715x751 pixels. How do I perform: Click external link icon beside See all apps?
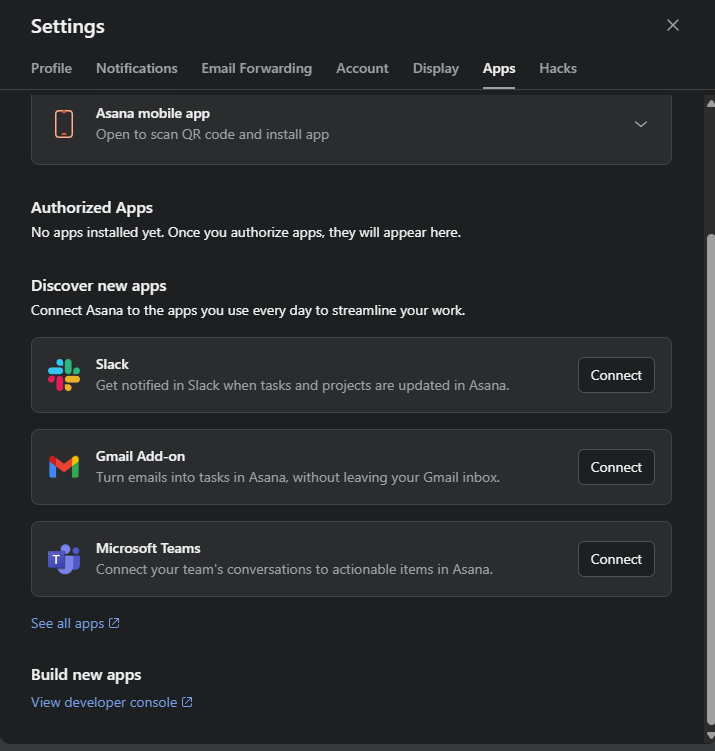pos(114,623)
